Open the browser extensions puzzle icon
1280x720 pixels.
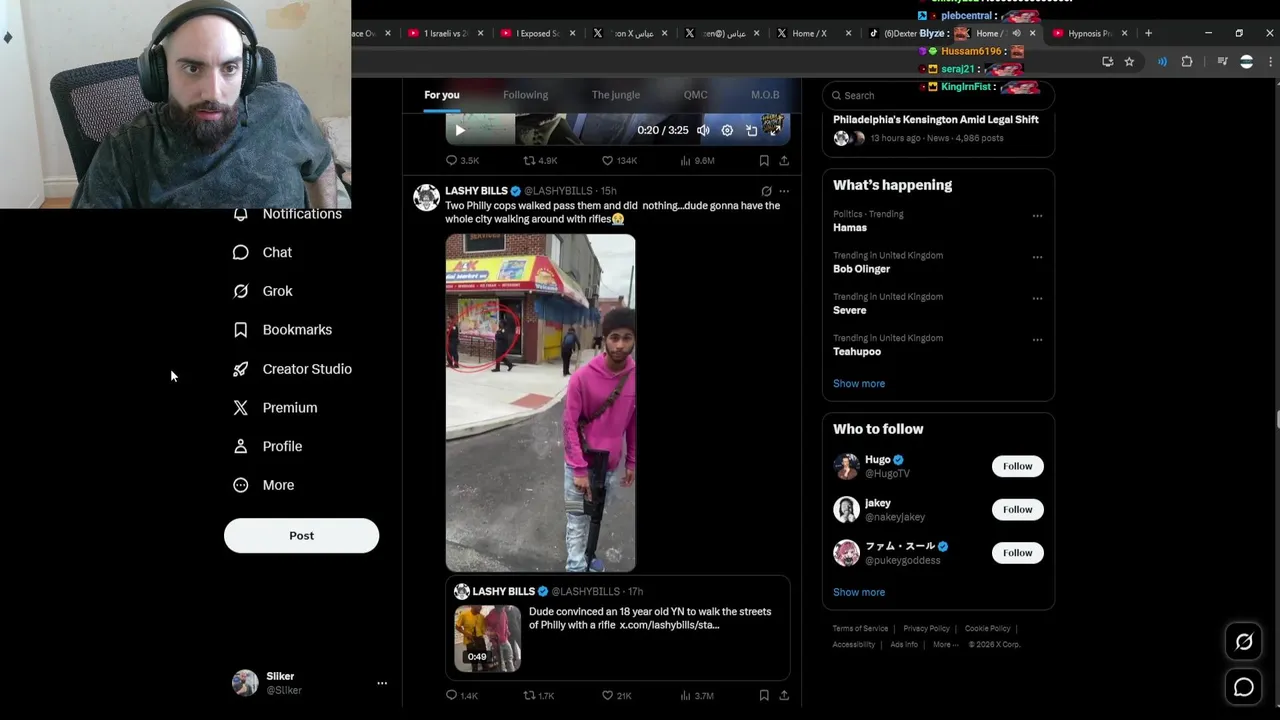(x=1187, y=62)
